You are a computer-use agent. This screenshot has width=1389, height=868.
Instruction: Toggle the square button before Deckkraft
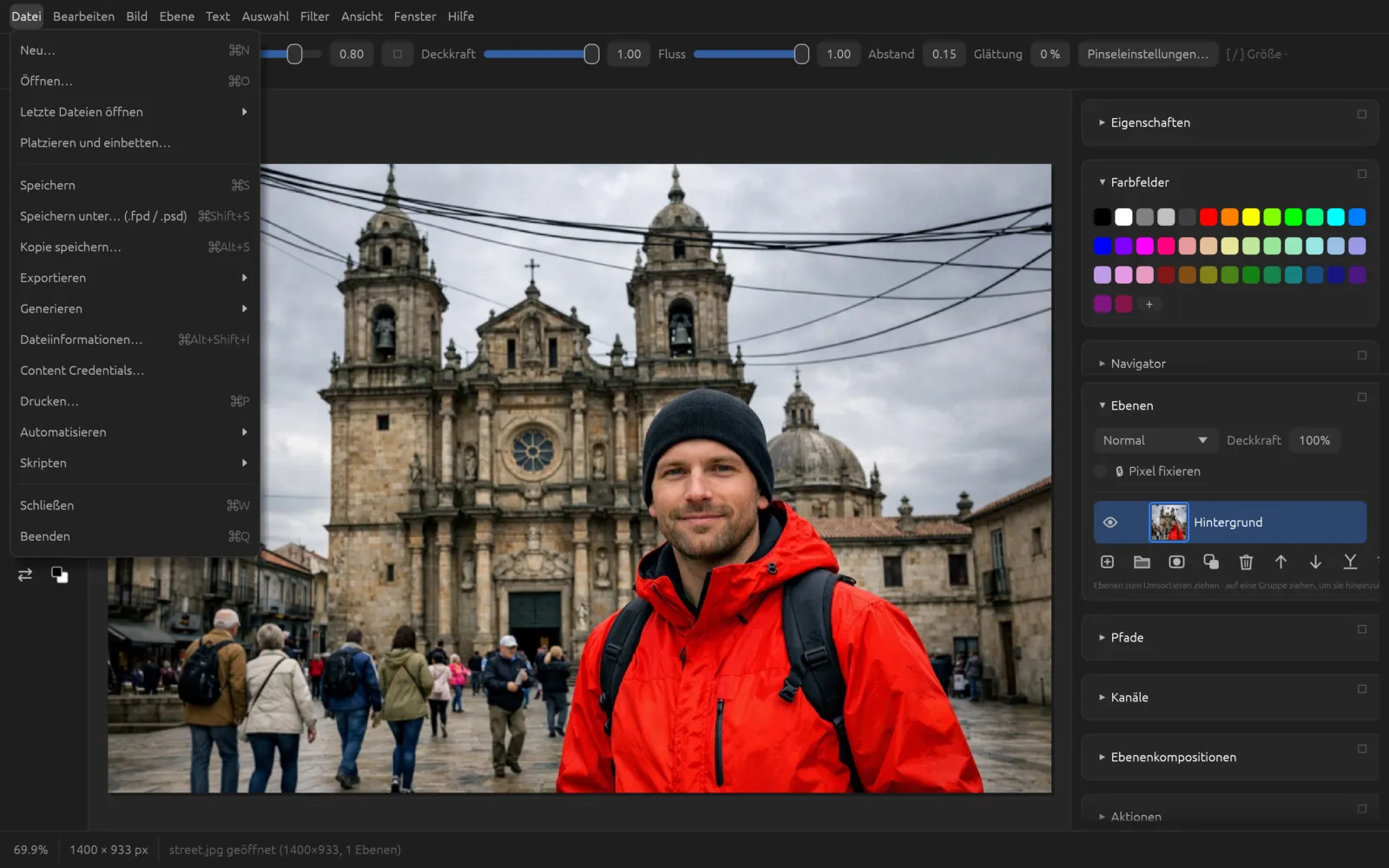tap(397, 54)
